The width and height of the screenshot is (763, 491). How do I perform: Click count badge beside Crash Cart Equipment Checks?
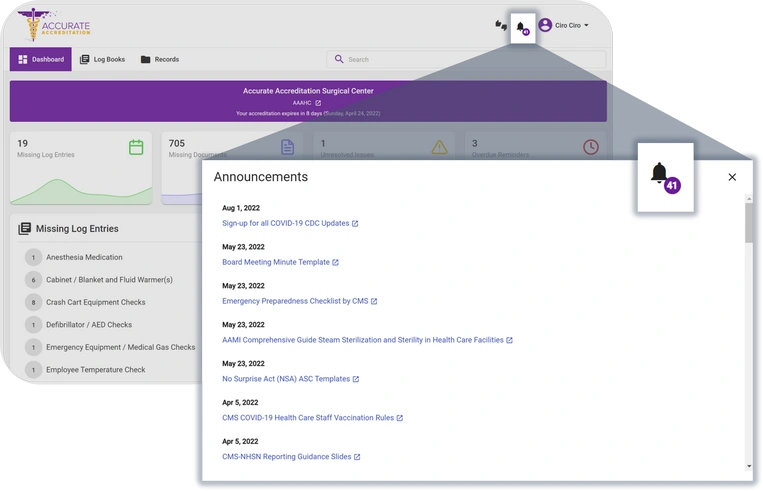pyautogui.click(x=33, y=302)
